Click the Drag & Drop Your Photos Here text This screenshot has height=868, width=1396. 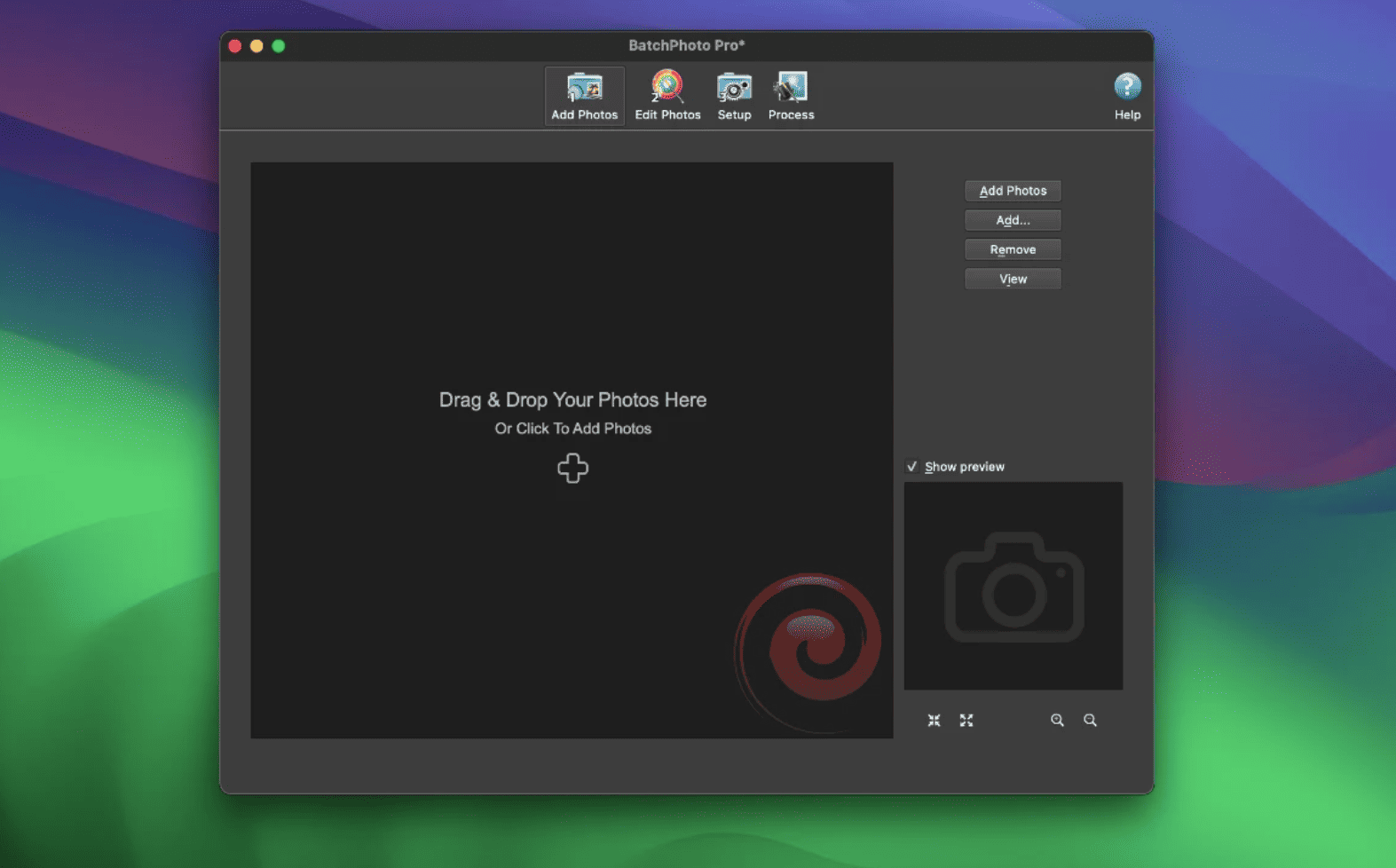(572, 400)
